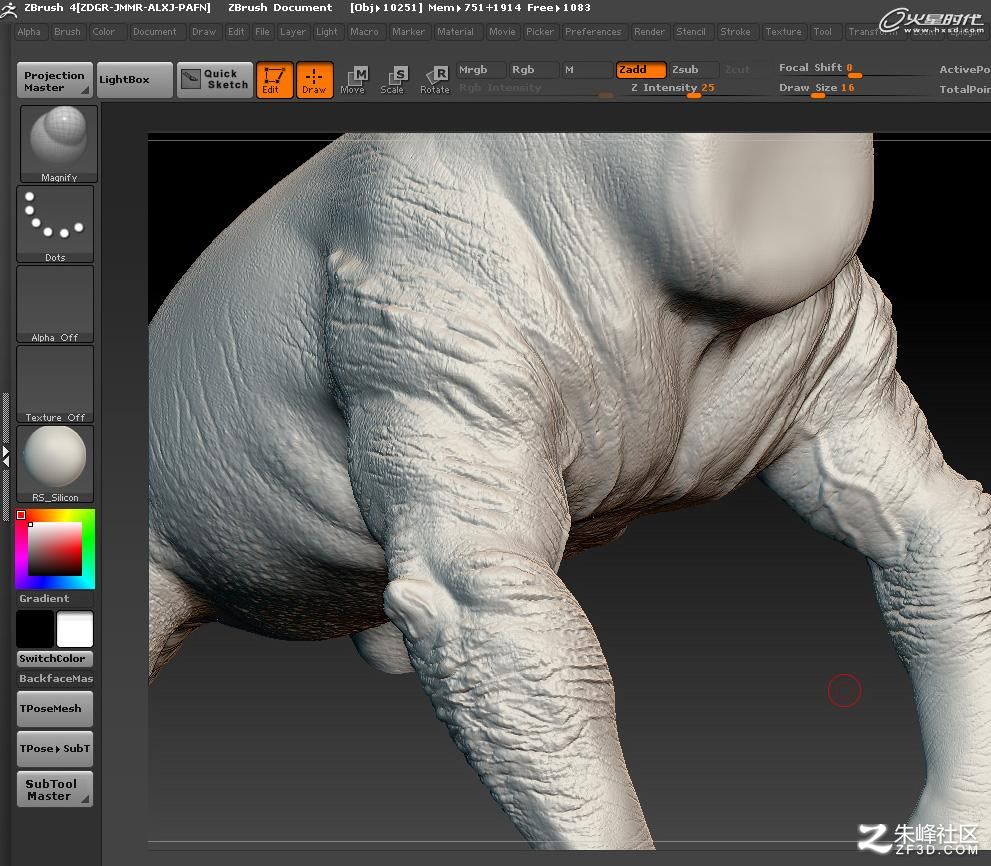Open the Tool menu
The image size is (991, 866).
(x=823, y=32)
